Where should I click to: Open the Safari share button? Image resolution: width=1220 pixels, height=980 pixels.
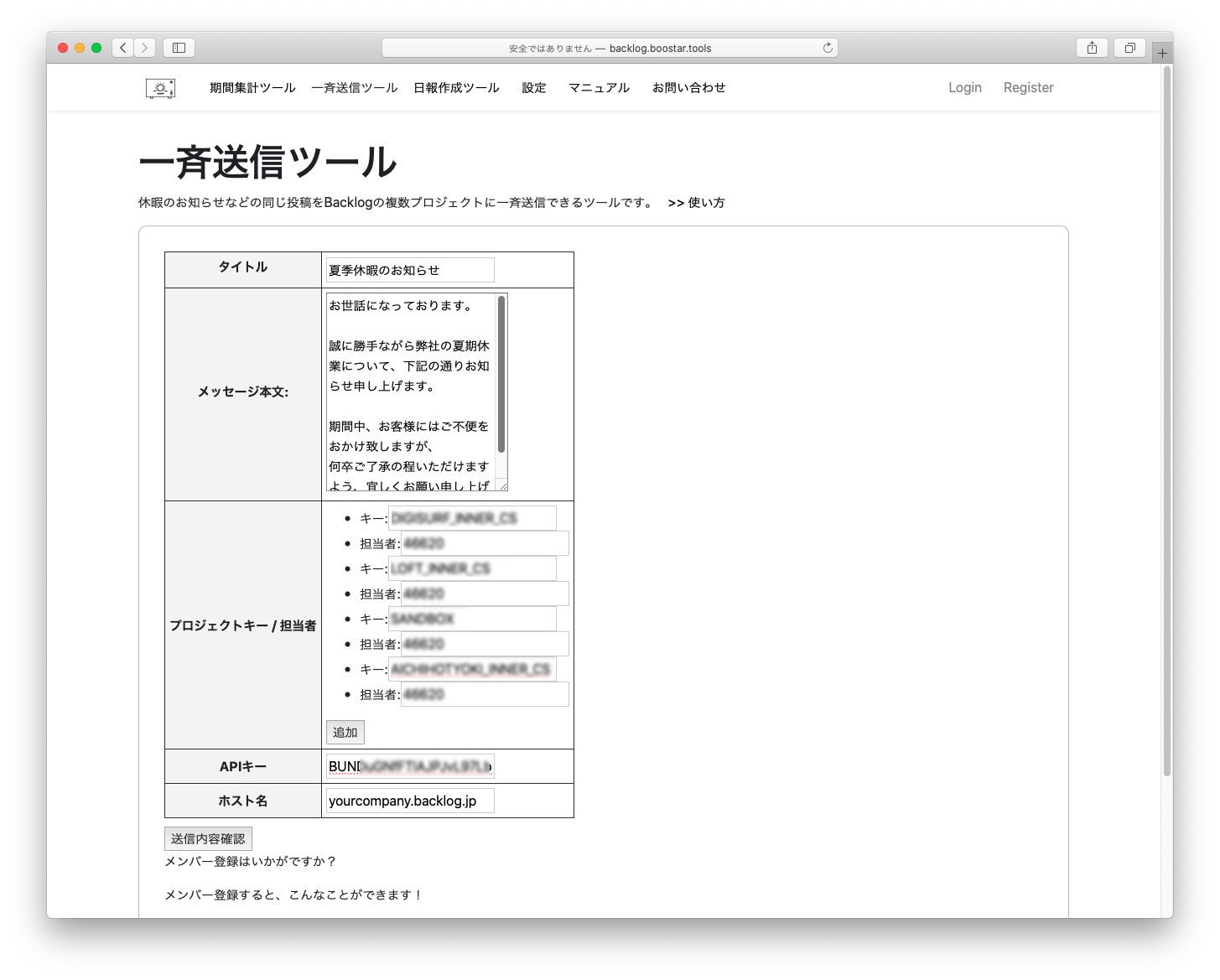[x=1092, y=48]
